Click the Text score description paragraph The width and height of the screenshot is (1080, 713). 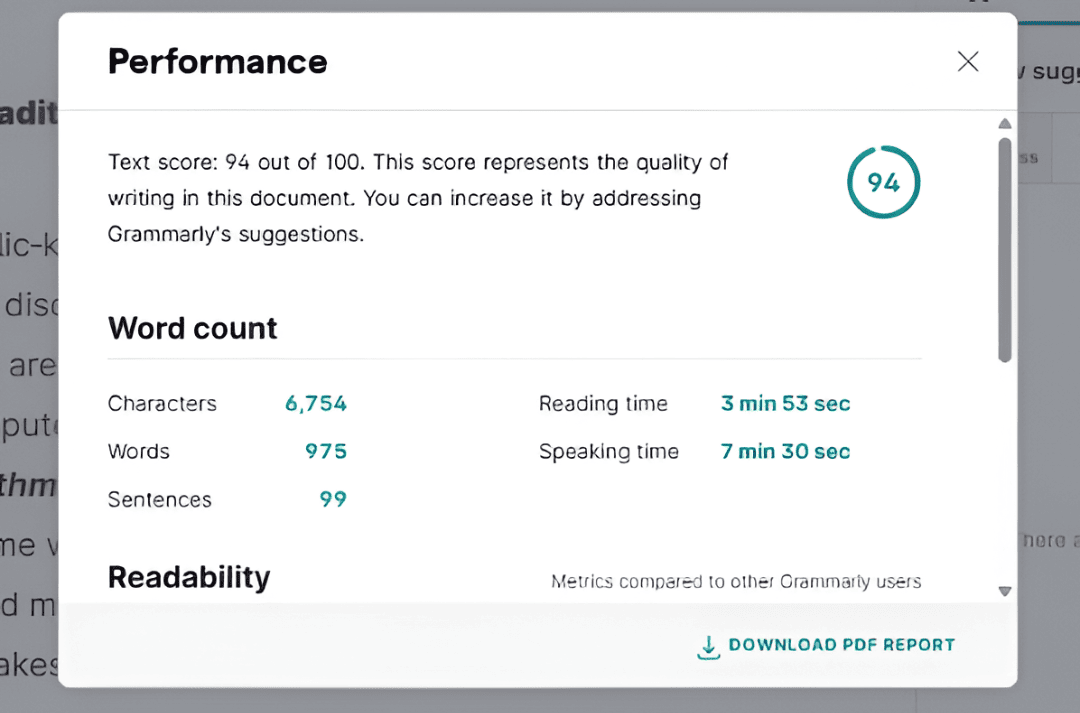click(x=418, y=198)
